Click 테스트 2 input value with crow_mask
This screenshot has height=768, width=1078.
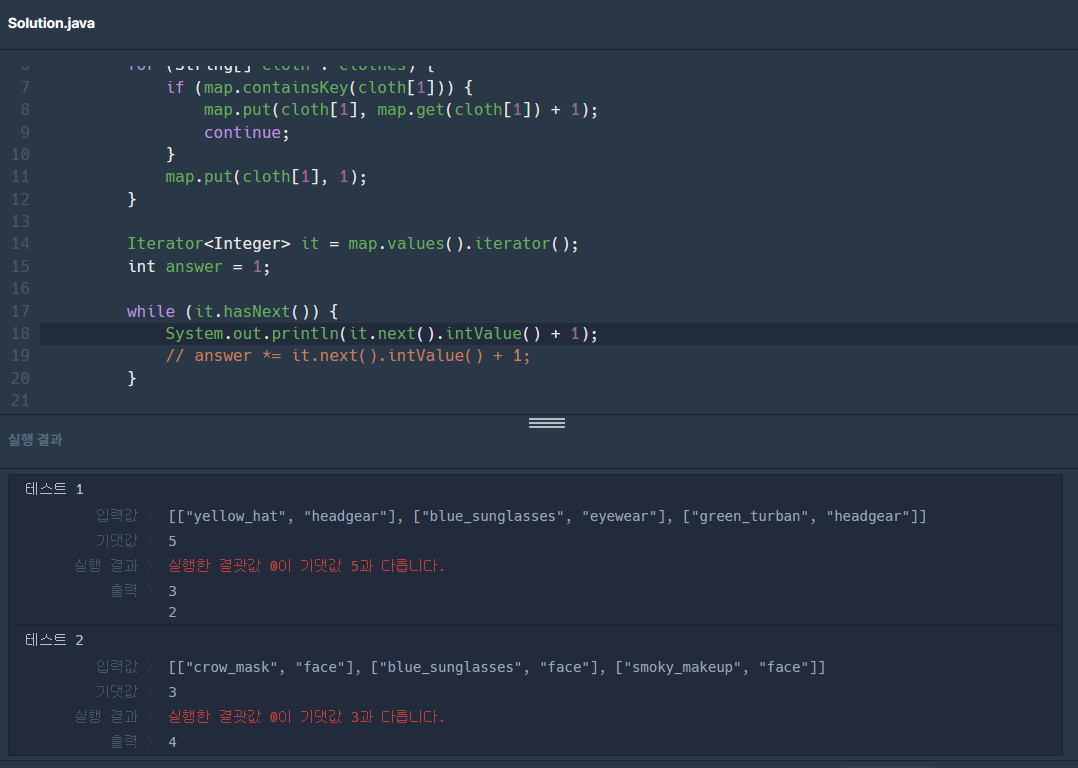coord(496,667)
